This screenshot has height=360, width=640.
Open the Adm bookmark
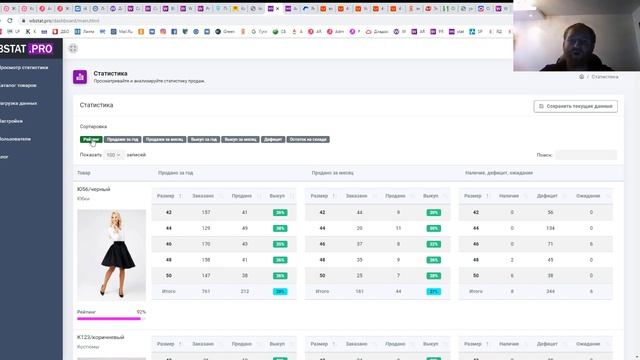336,31
